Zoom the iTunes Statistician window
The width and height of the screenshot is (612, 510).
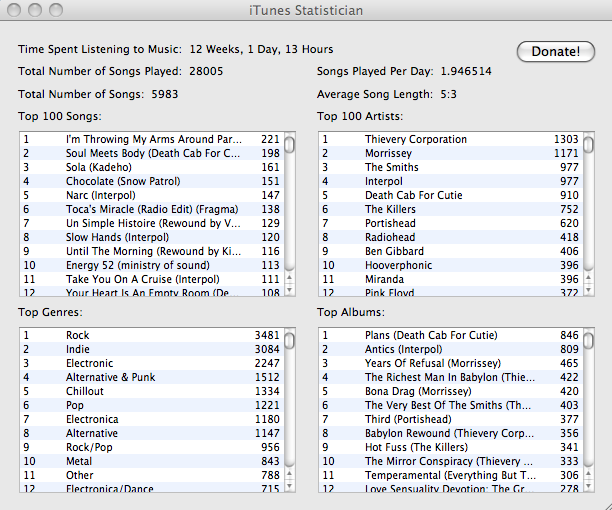(56, 10)
